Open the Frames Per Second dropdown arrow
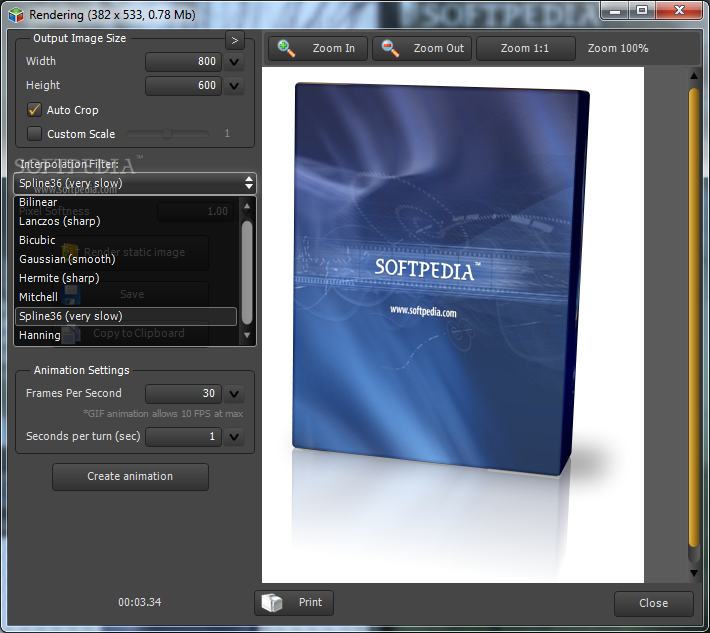This screenshot has height=633, width=710. coord(234,394)
